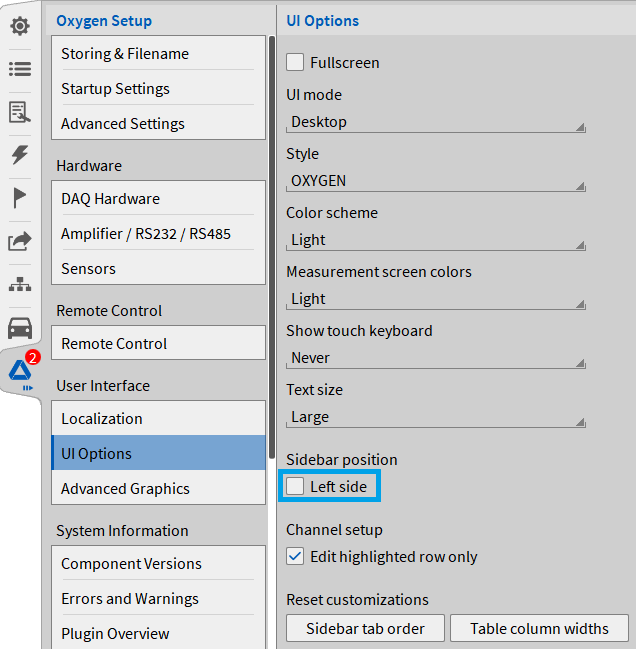Open the UI mode dropdown showing Desktop
The width and height of the screenshot is (636, 649).
click(x=435, y=122)
